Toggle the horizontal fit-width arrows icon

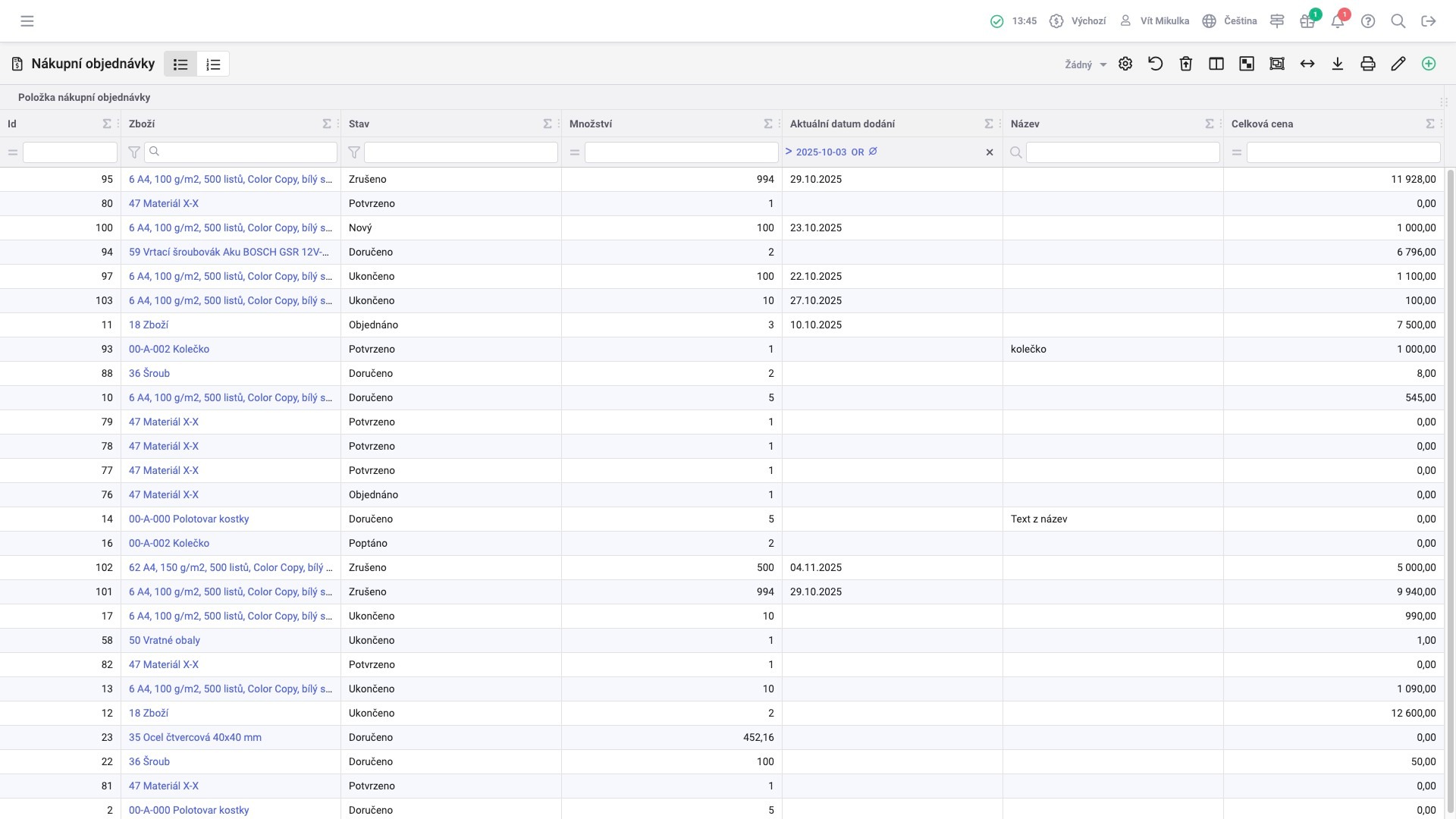[x=1307, y=64]
